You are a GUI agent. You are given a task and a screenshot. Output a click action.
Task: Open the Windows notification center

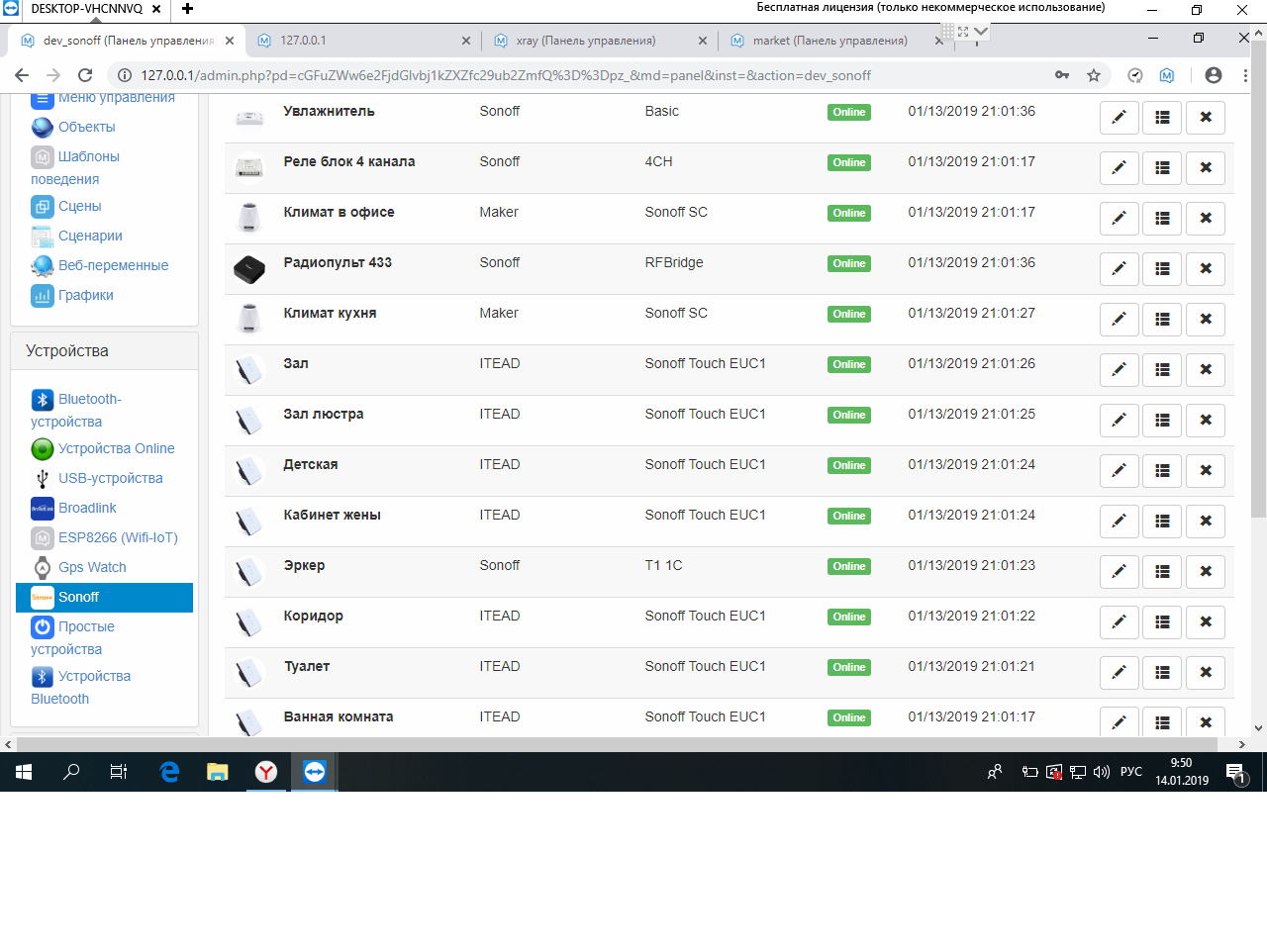1235,772
